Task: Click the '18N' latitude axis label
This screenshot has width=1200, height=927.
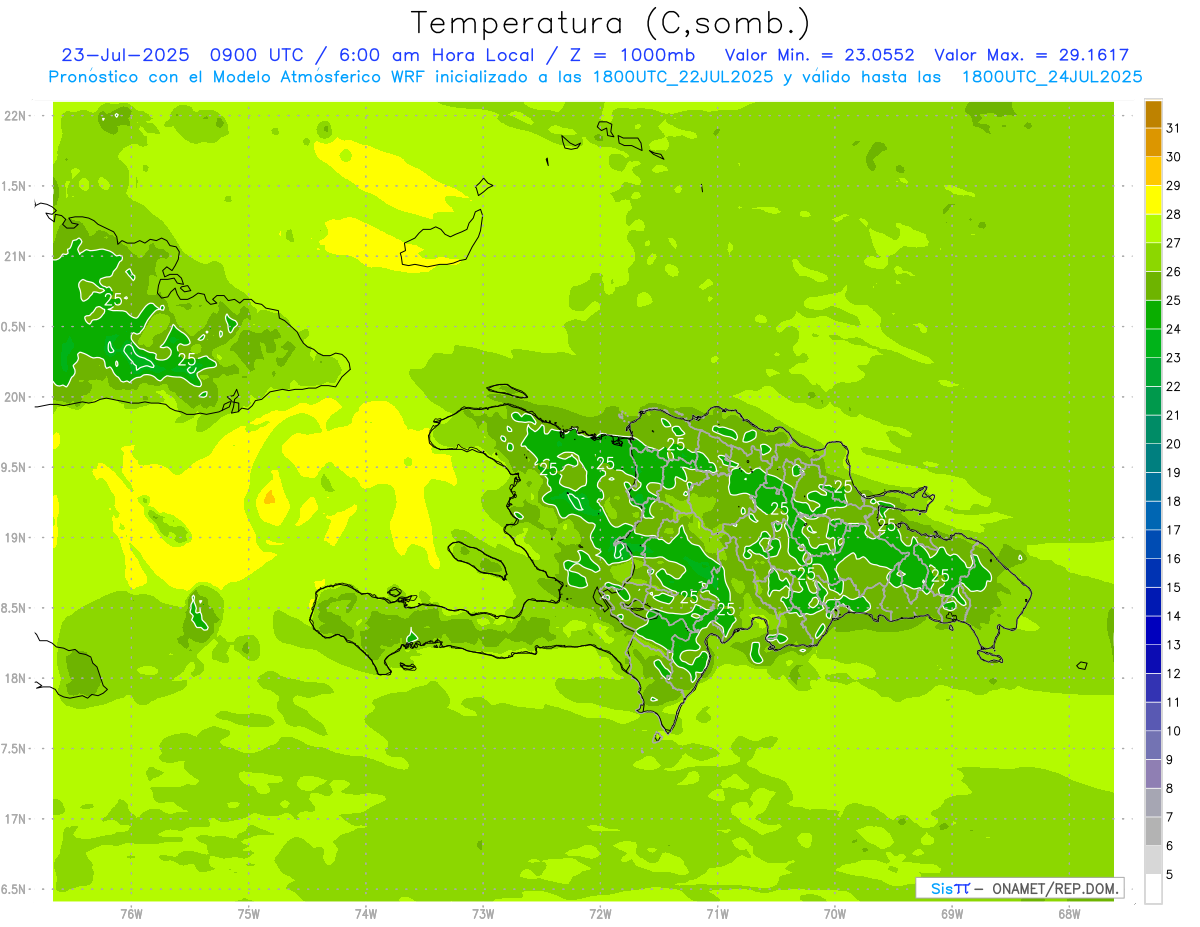Action: (x=16, y=678)
